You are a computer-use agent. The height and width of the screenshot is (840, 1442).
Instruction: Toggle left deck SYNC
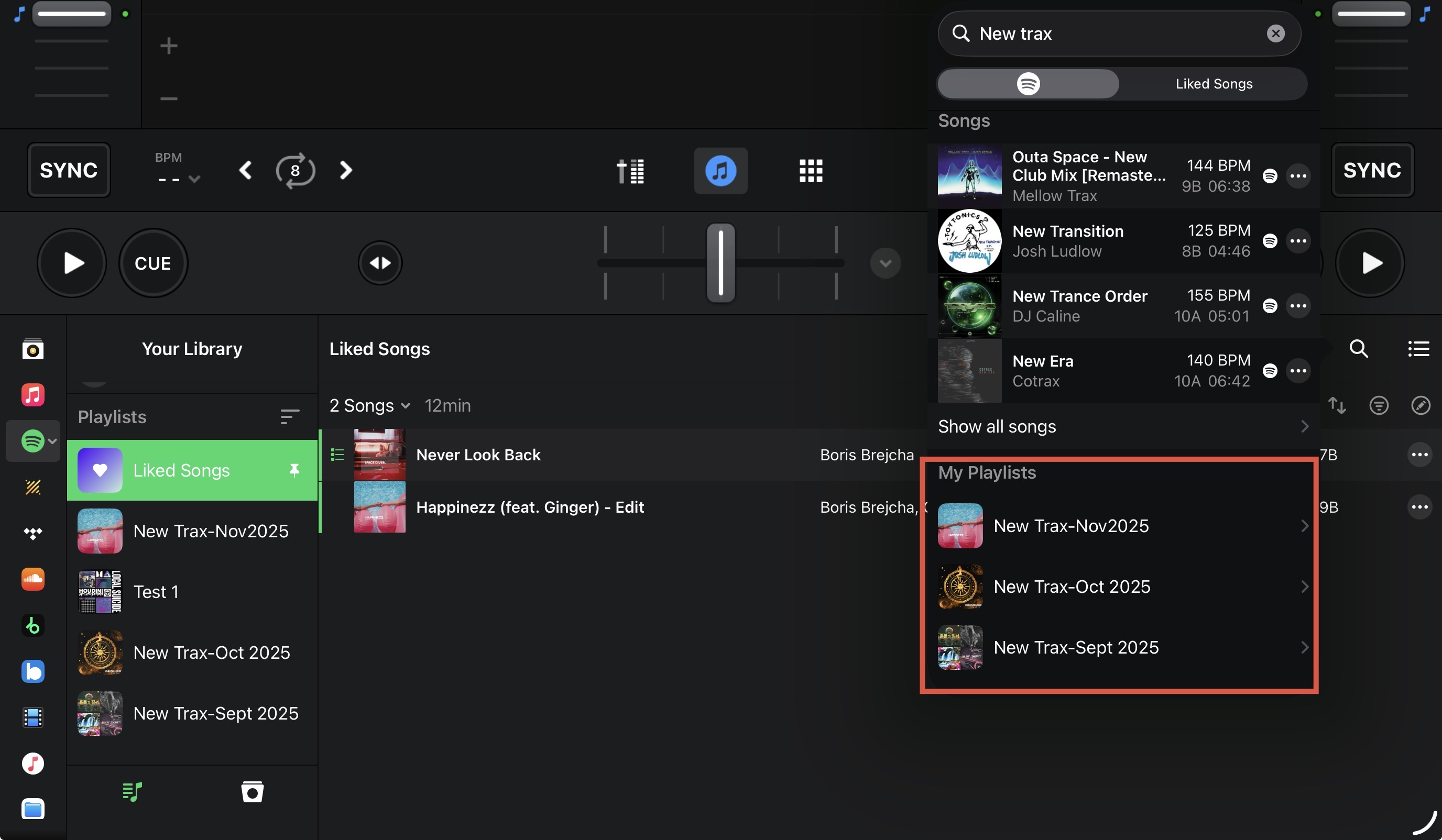click(x=69, y=170)
